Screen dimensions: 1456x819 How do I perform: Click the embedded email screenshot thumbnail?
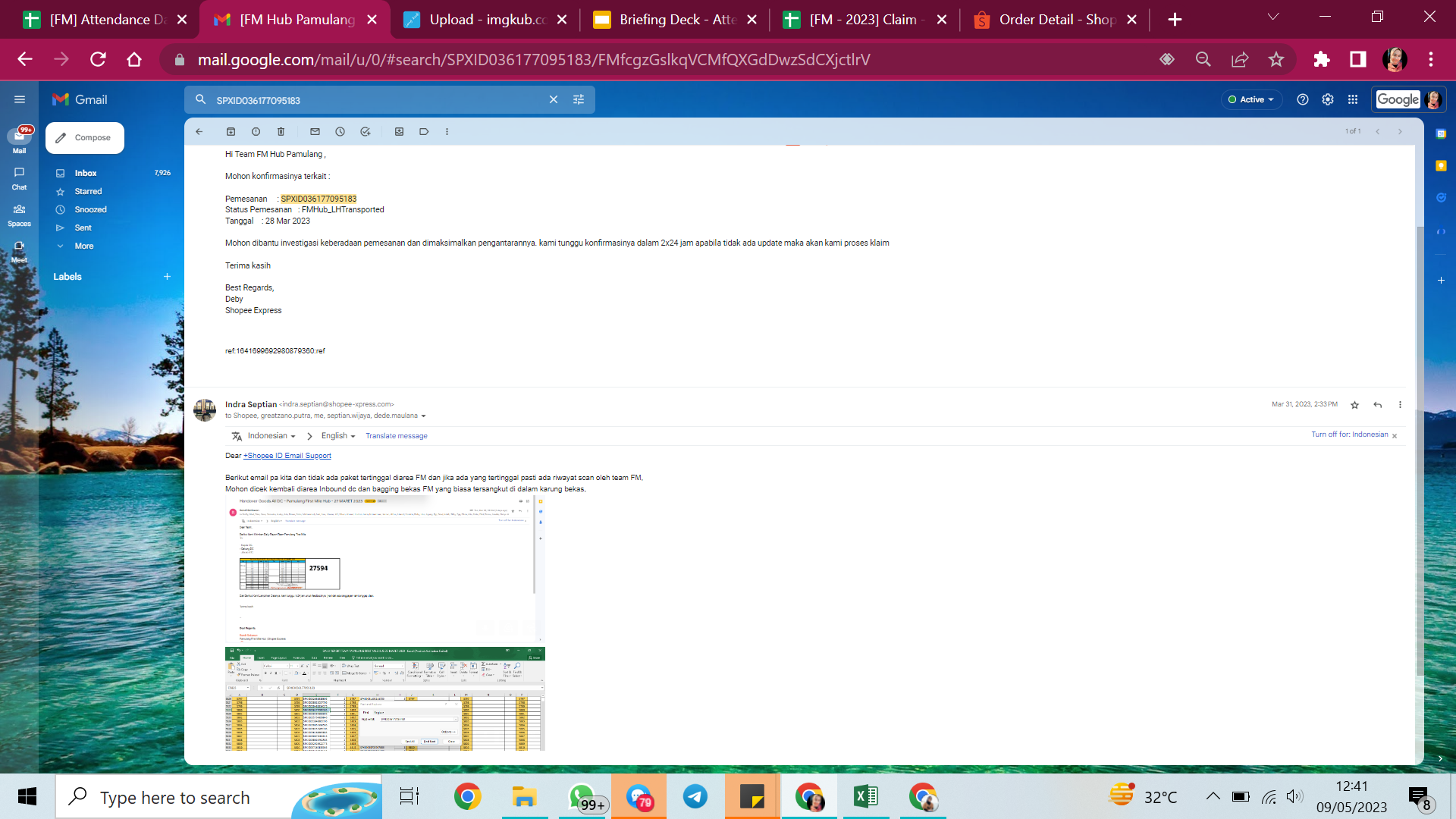pyautogui.click(x=384, y=570)
